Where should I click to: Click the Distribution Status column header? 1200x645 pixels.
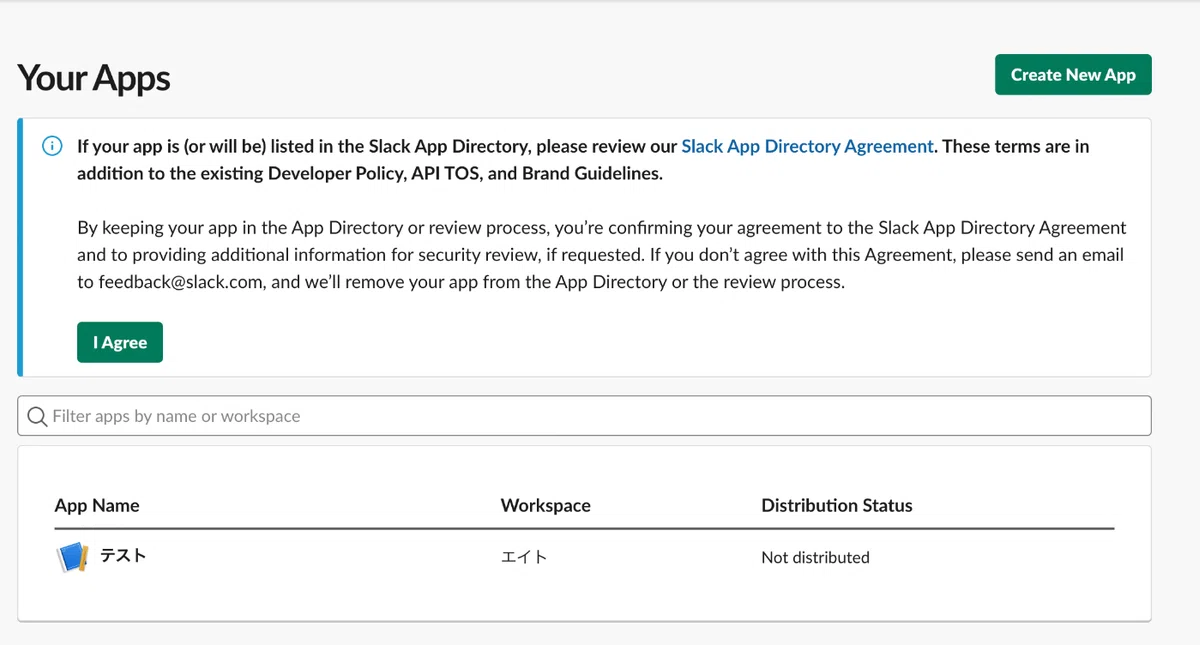(837, 505)
